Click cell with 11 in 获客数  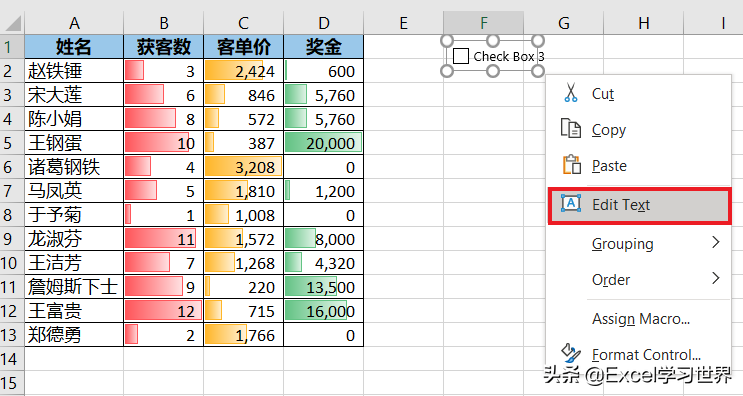pyautogui.click(x=163, y=239)
